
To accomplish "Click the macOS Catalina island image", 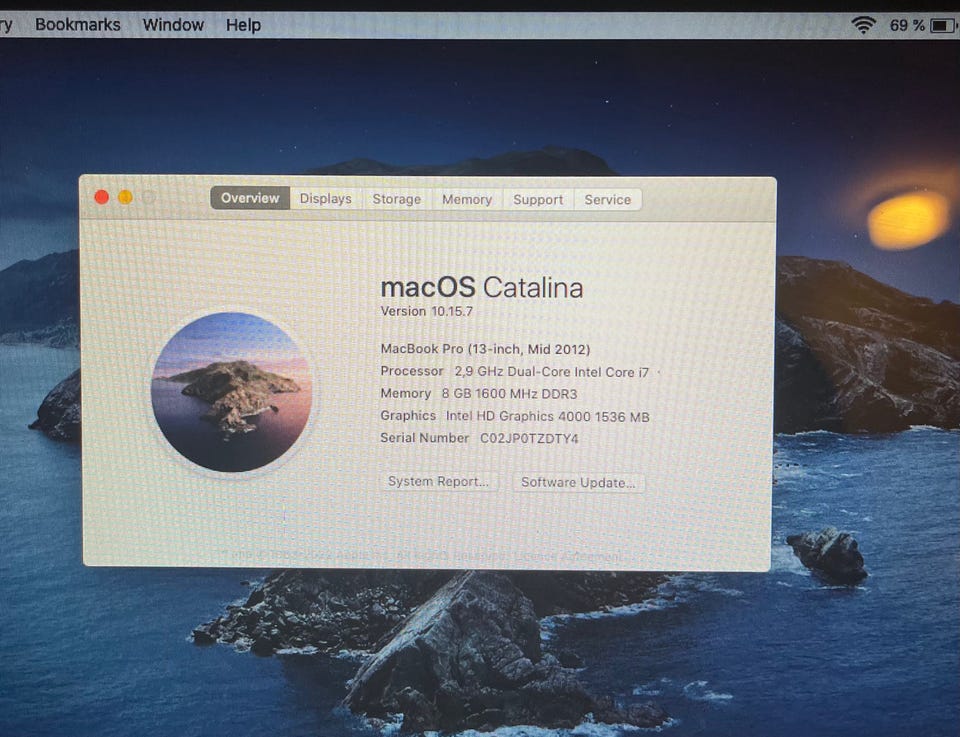I will (x=231, y=392).
